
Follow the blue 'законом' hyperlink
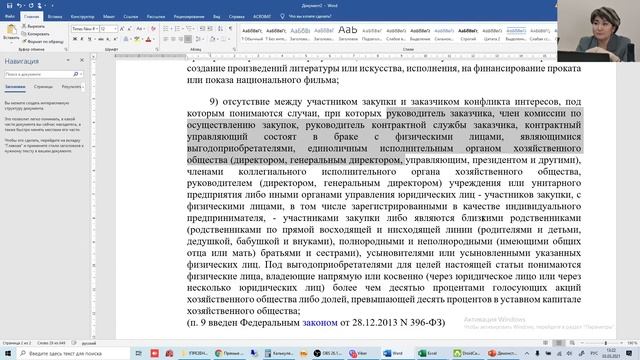(320, 322)
